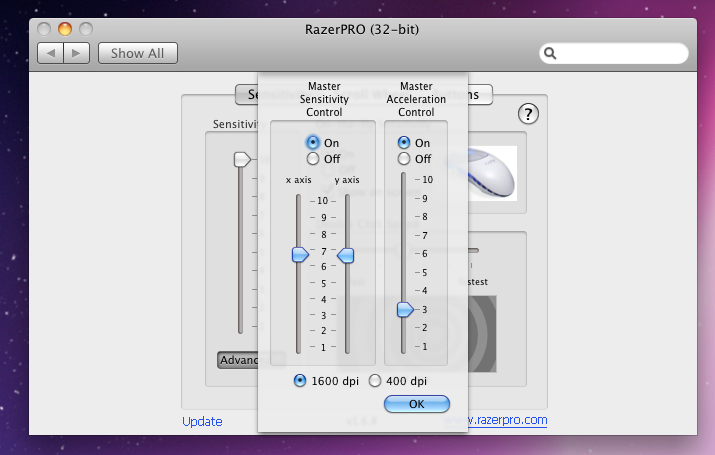Switch to the Buttons tab

click(480, 95)
